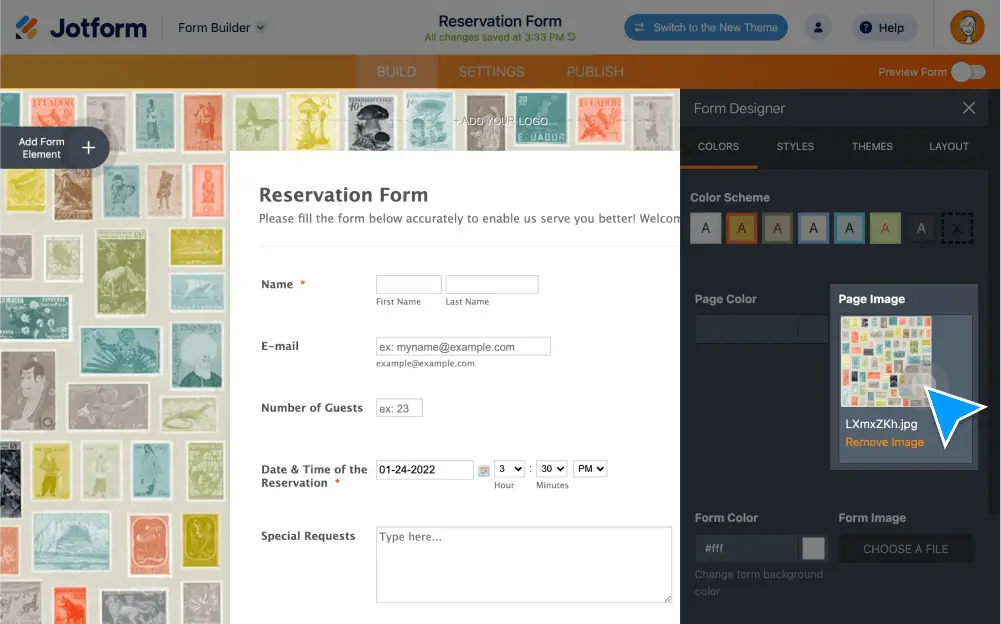Open Add Form Element with the plus icon
This screenshot has height=624, width=1001.
pyautogui.click(x=86, y=147)
